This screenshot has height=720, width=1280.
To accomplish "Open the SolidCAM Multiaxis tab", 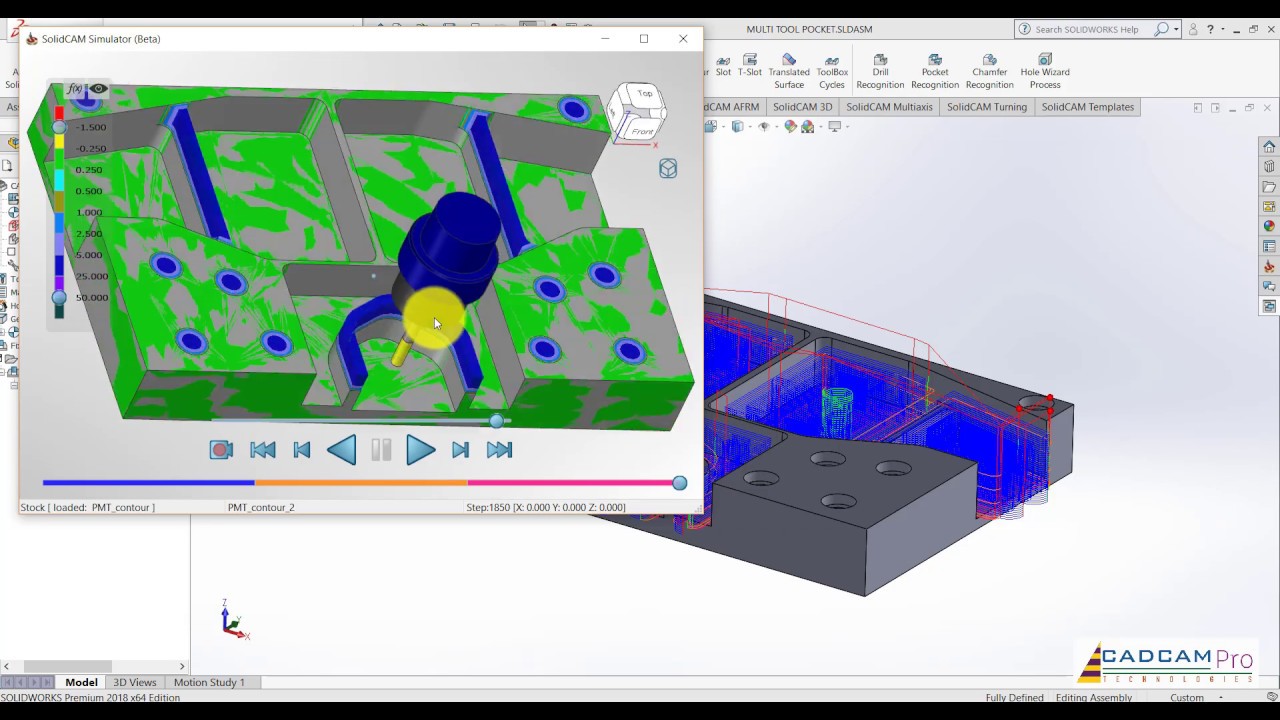I will pyautogui.click(x=889, y=107).
